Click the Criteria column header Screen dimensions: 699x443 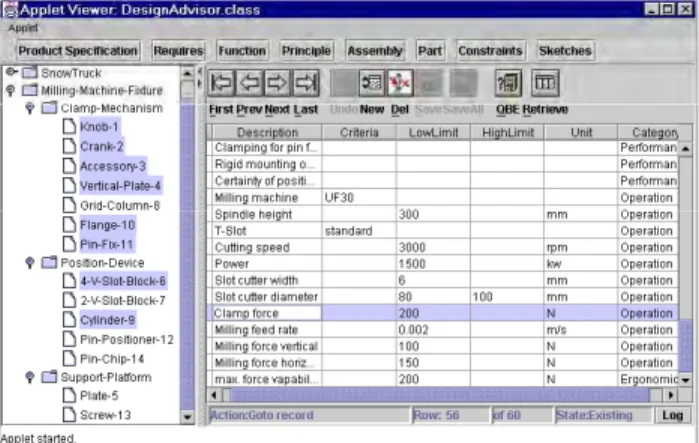click(x=359, y=132)
